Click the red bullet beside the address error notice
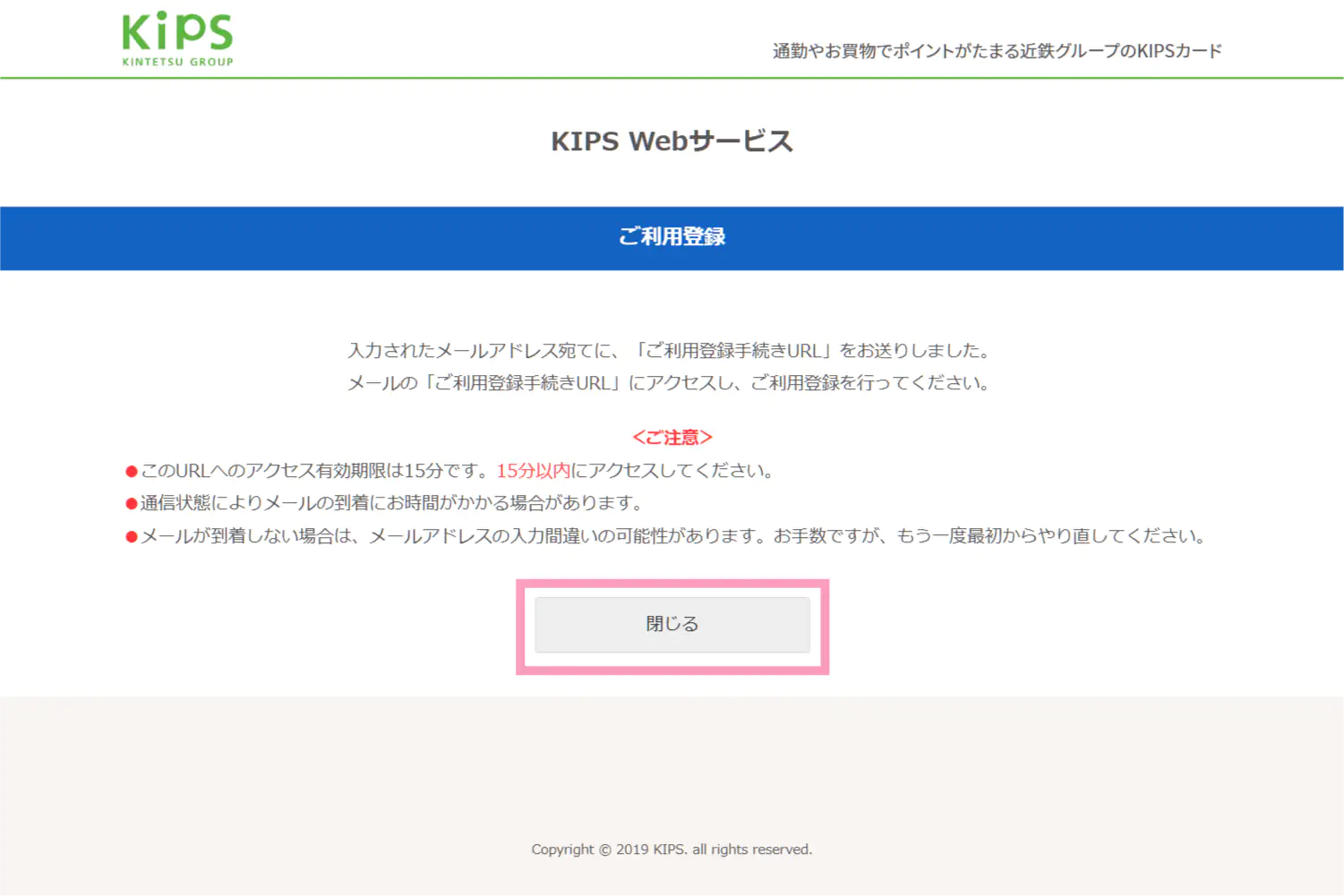Viewport: 1344px width, 896px height. click(x=128, y=535)
